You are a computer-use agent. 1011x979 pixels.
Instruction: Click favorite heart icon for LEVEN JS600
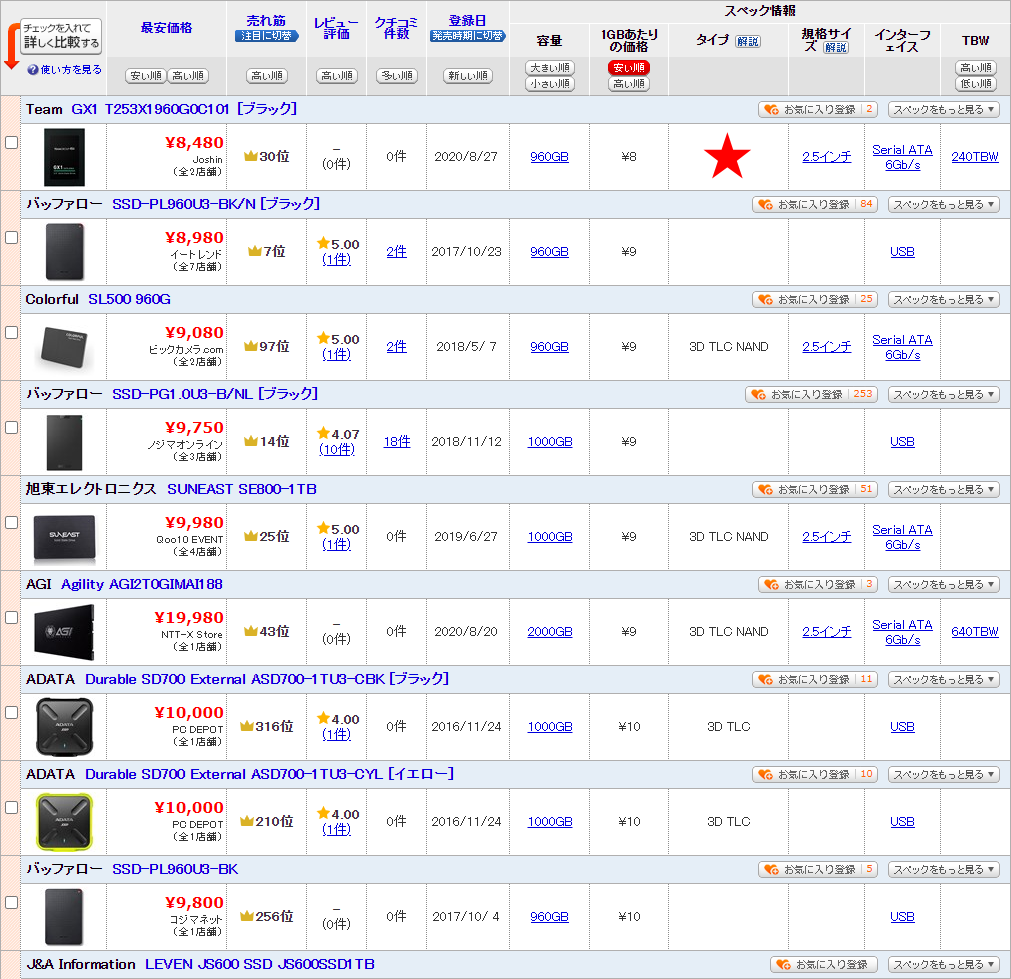click(x=783, y=964)
